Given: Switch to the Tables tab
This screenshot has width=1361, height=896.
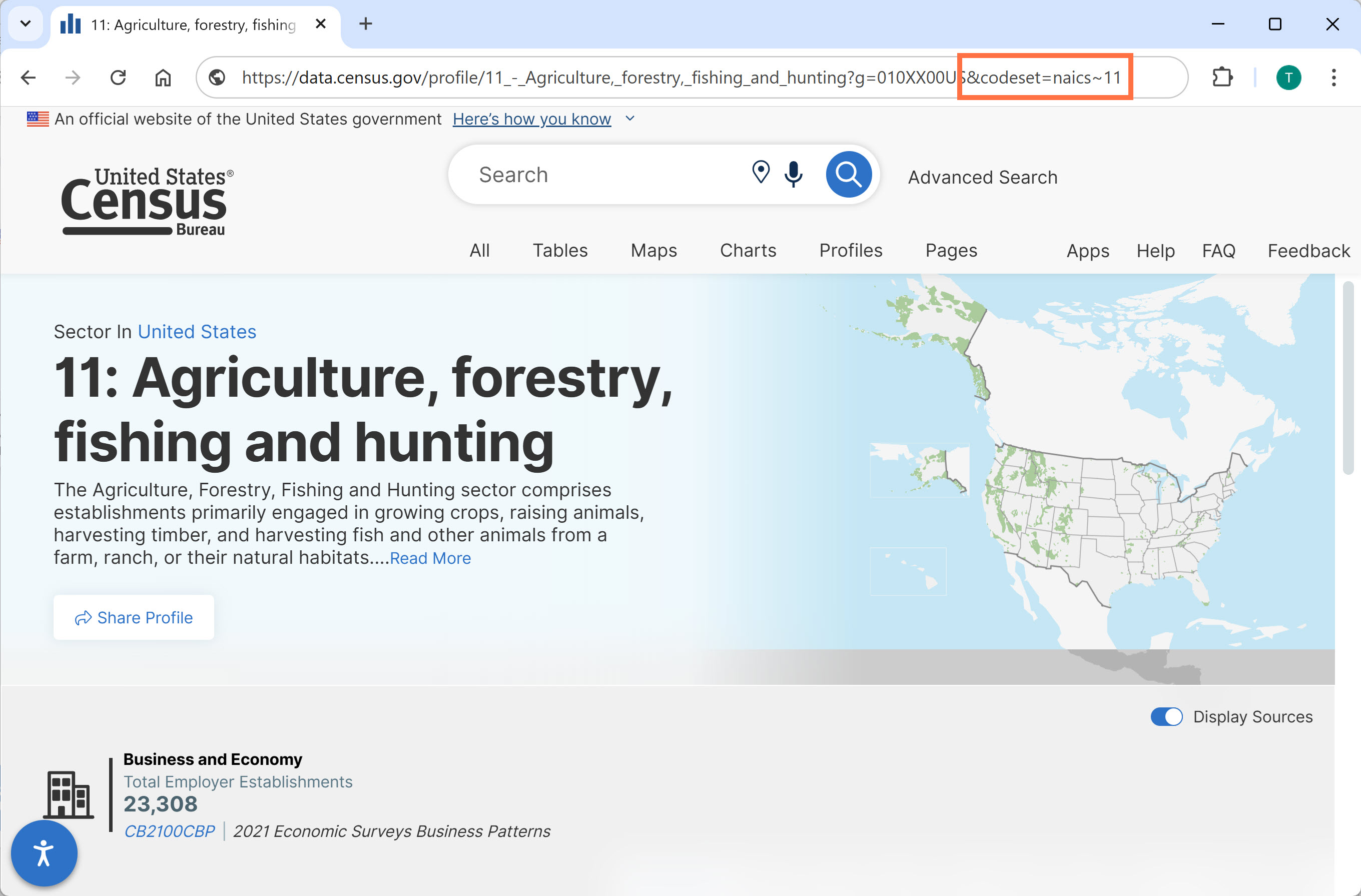Looking at the screenshot, I should click(560, 251).
